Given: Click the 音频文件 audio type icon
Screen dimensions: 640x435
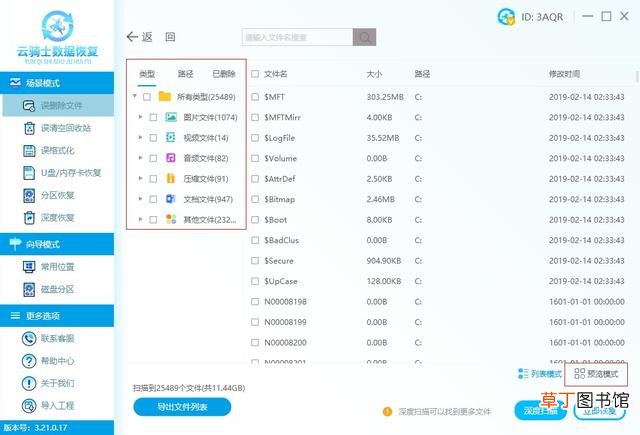Looking at the screenshot, I should click(x=171, y=158).
